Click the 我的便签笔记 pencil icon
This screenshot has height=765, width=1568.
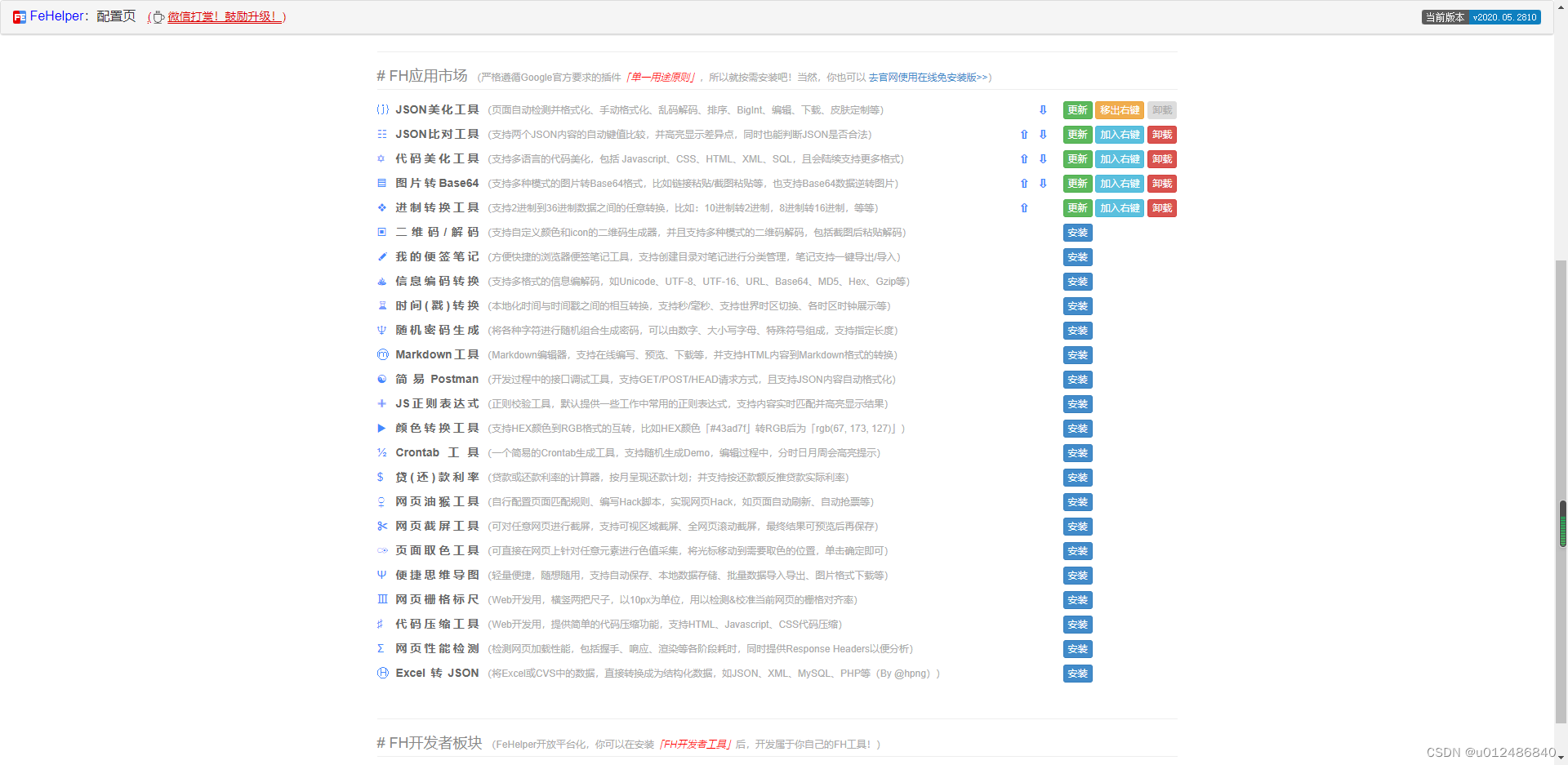click(381, 256)
